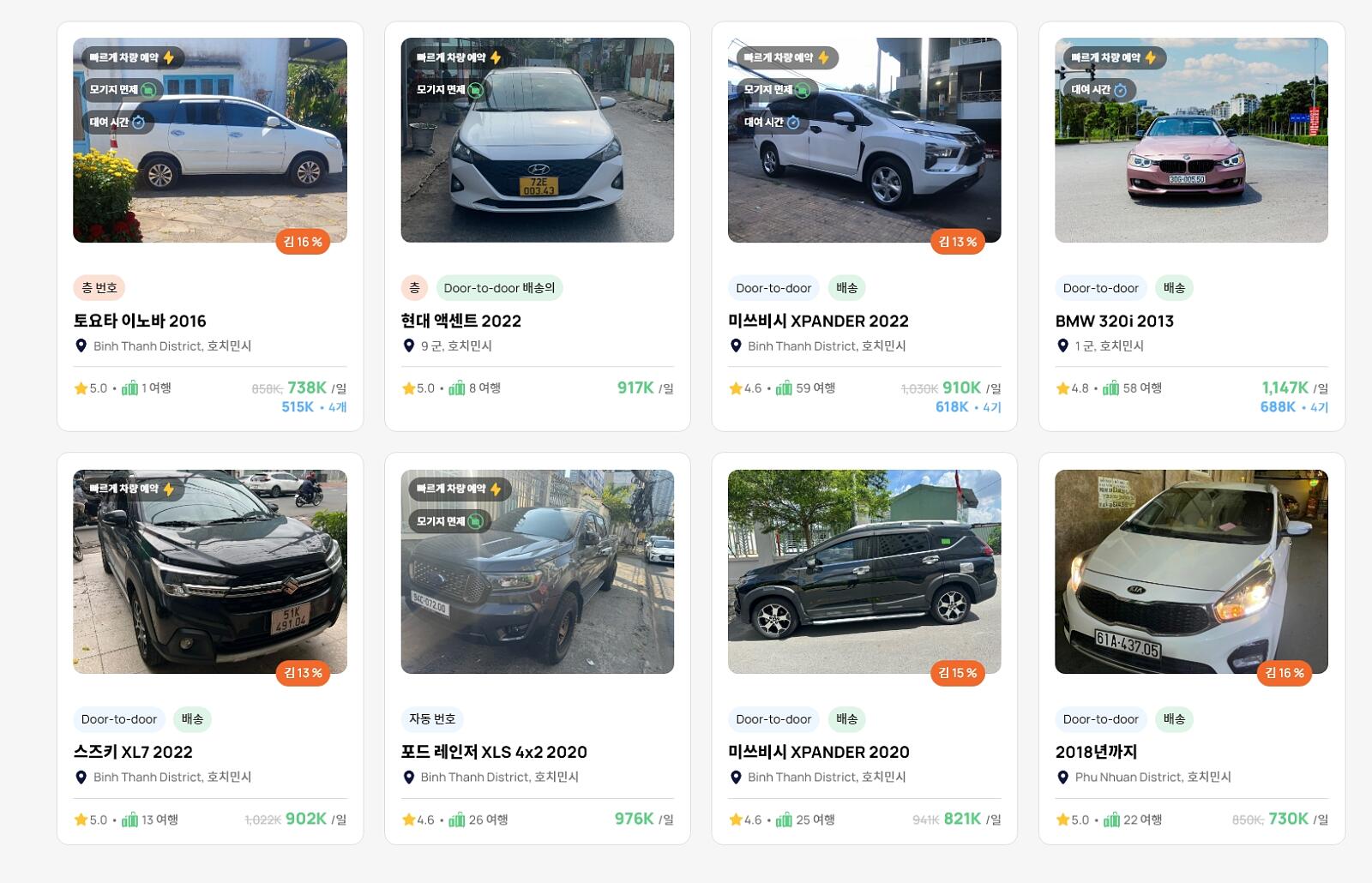The image size is (1372, 883).
Task: Click the star rating icon on the XPANDER 2022 card
Action: (736, 388)
